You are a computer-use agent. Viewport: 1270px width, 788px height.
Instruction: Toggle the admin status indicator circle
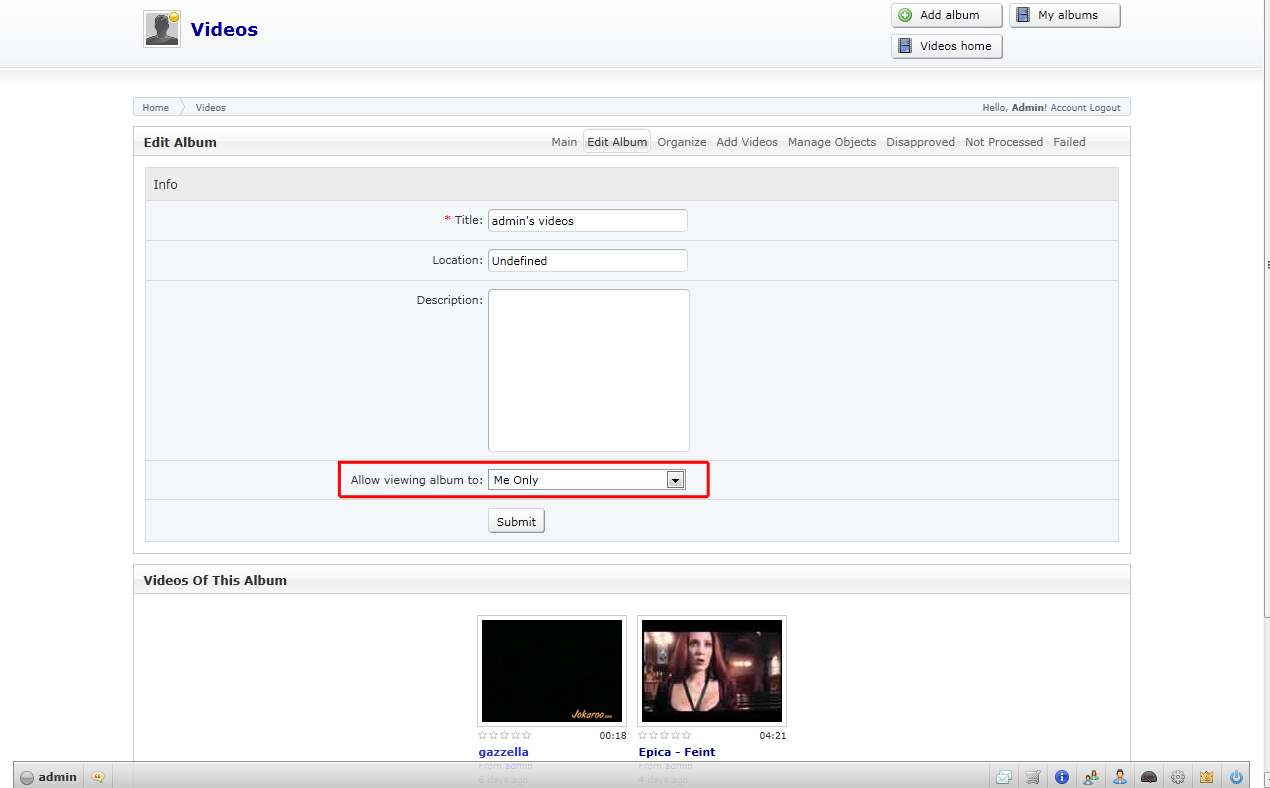(27, 777)
